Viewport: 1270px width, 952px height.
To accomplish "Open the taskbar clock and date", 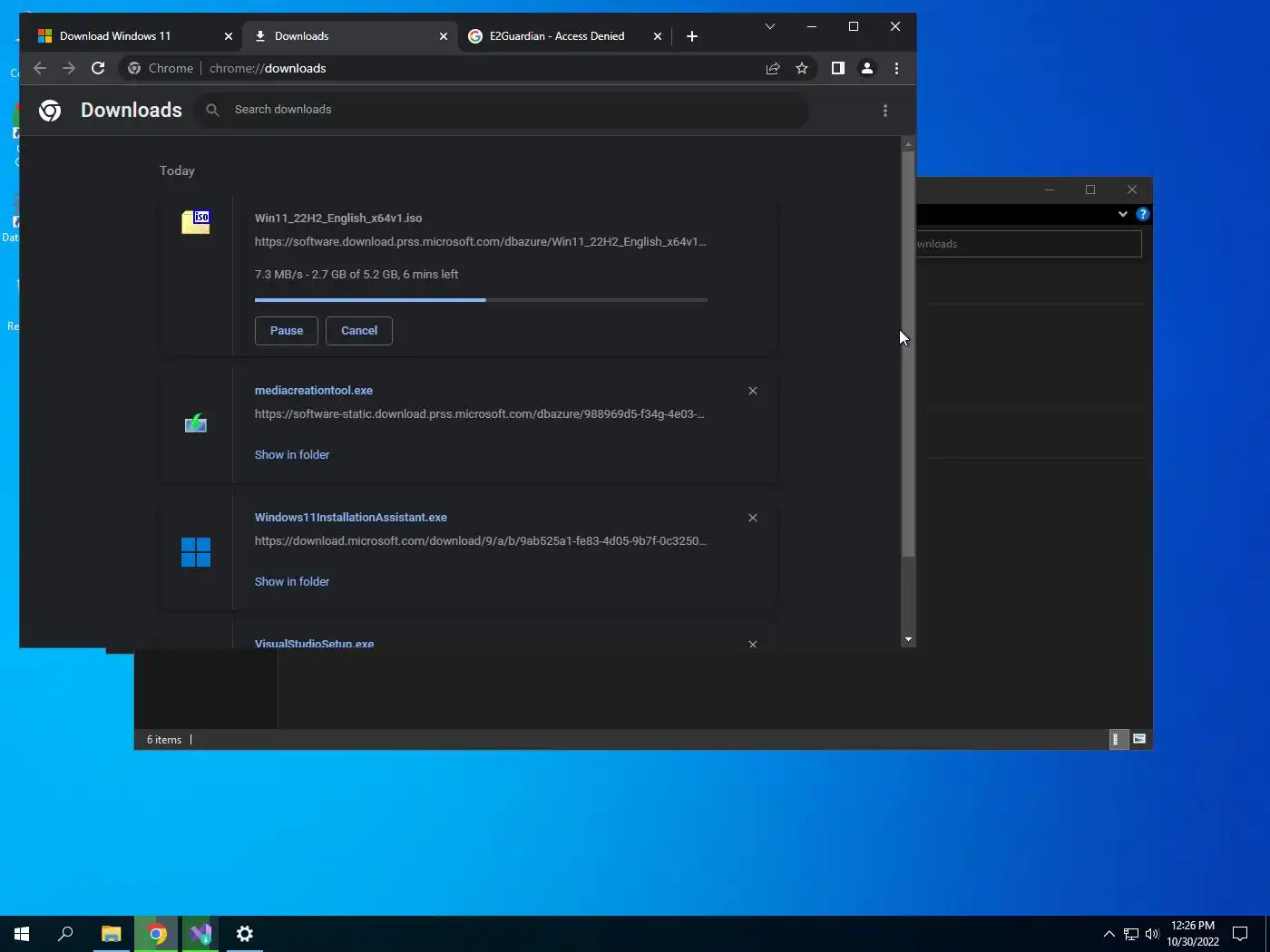I will [1193, 934].
